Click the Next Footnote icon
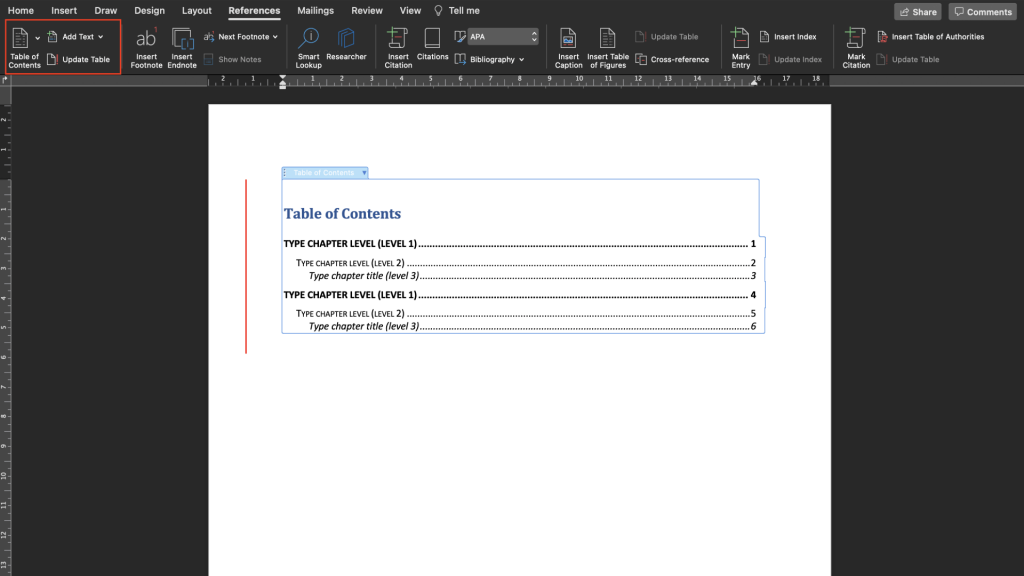Image resolution: width=1024 pixels, height=576 pixels. click(209, 37)
